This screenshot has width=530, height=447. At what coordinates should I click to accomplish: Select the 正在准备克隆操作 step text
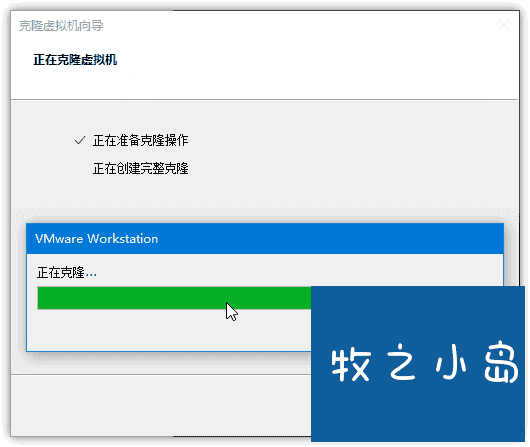140,140
